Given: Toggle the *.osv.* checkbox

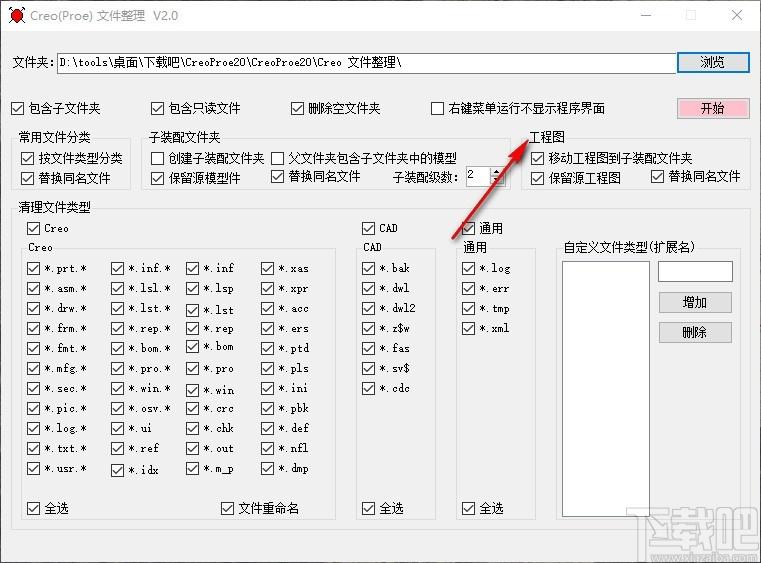Looking at the screenshot, I should pos(117,408).
